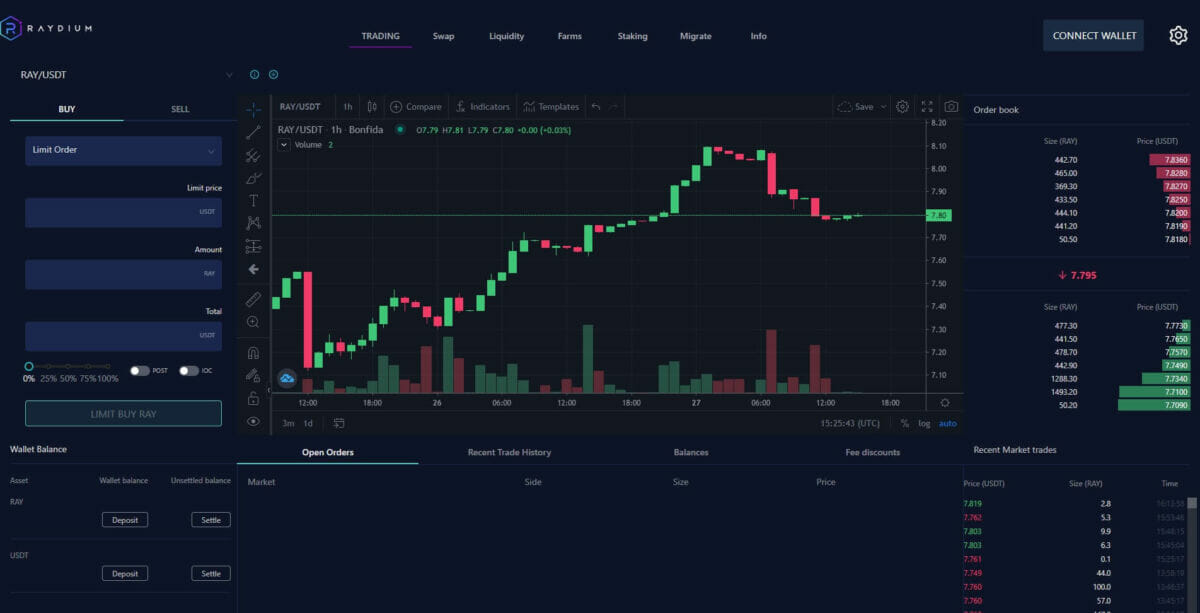
Task: Select the Measure ruler tool
Action: coord(254,298)
